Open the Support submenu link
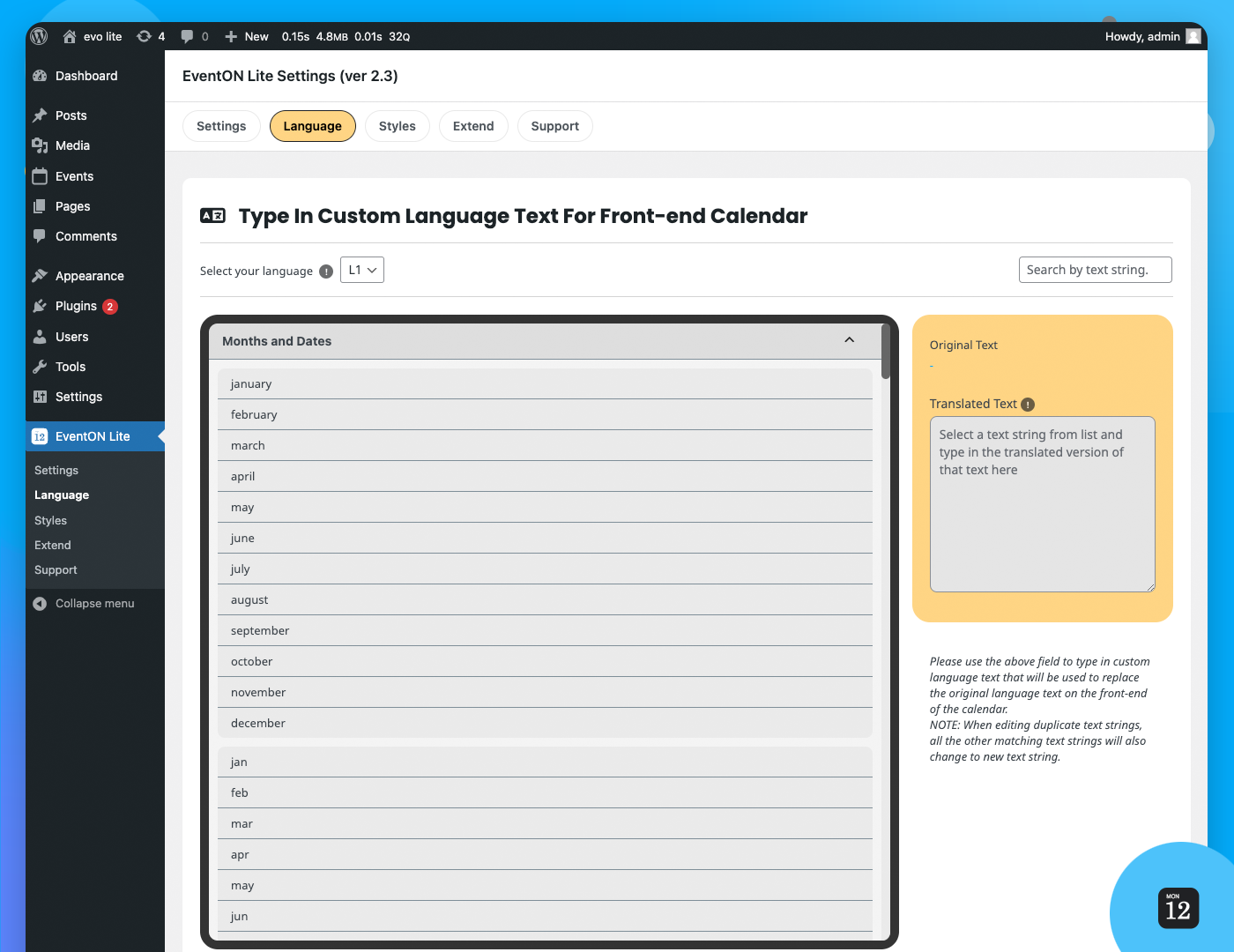1234x952 pixels. coord(56,570)
